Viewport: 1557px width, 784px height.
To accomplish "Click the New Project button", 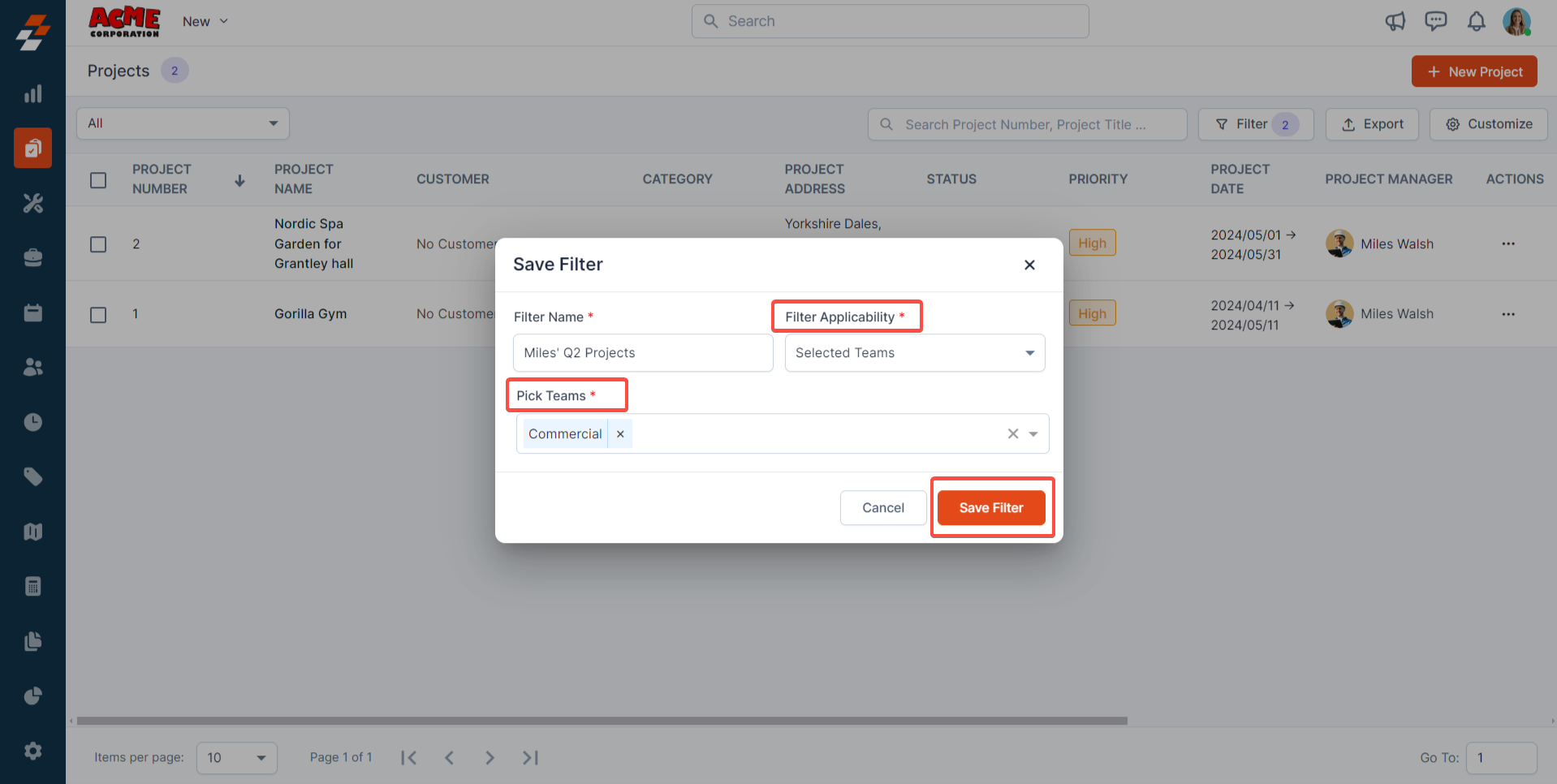I will pyautogui.click(x=1474, y=71).
